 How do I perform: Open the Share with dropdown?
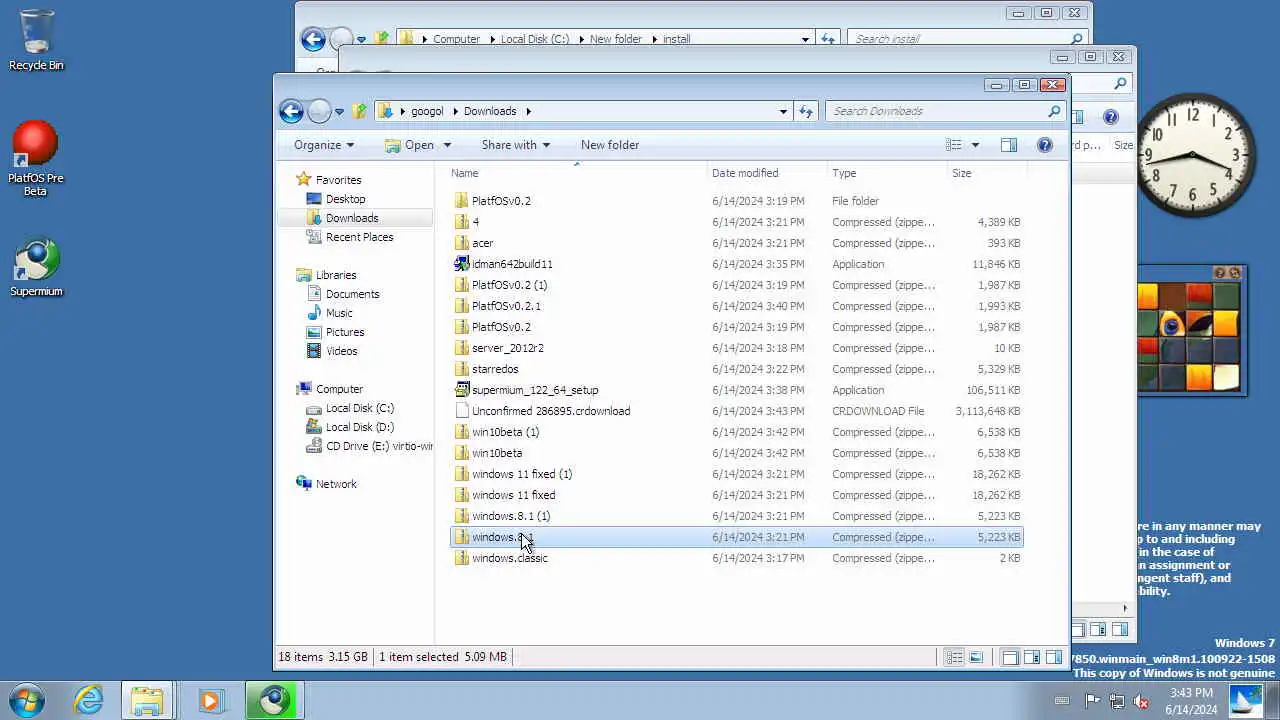coord(515,145)
